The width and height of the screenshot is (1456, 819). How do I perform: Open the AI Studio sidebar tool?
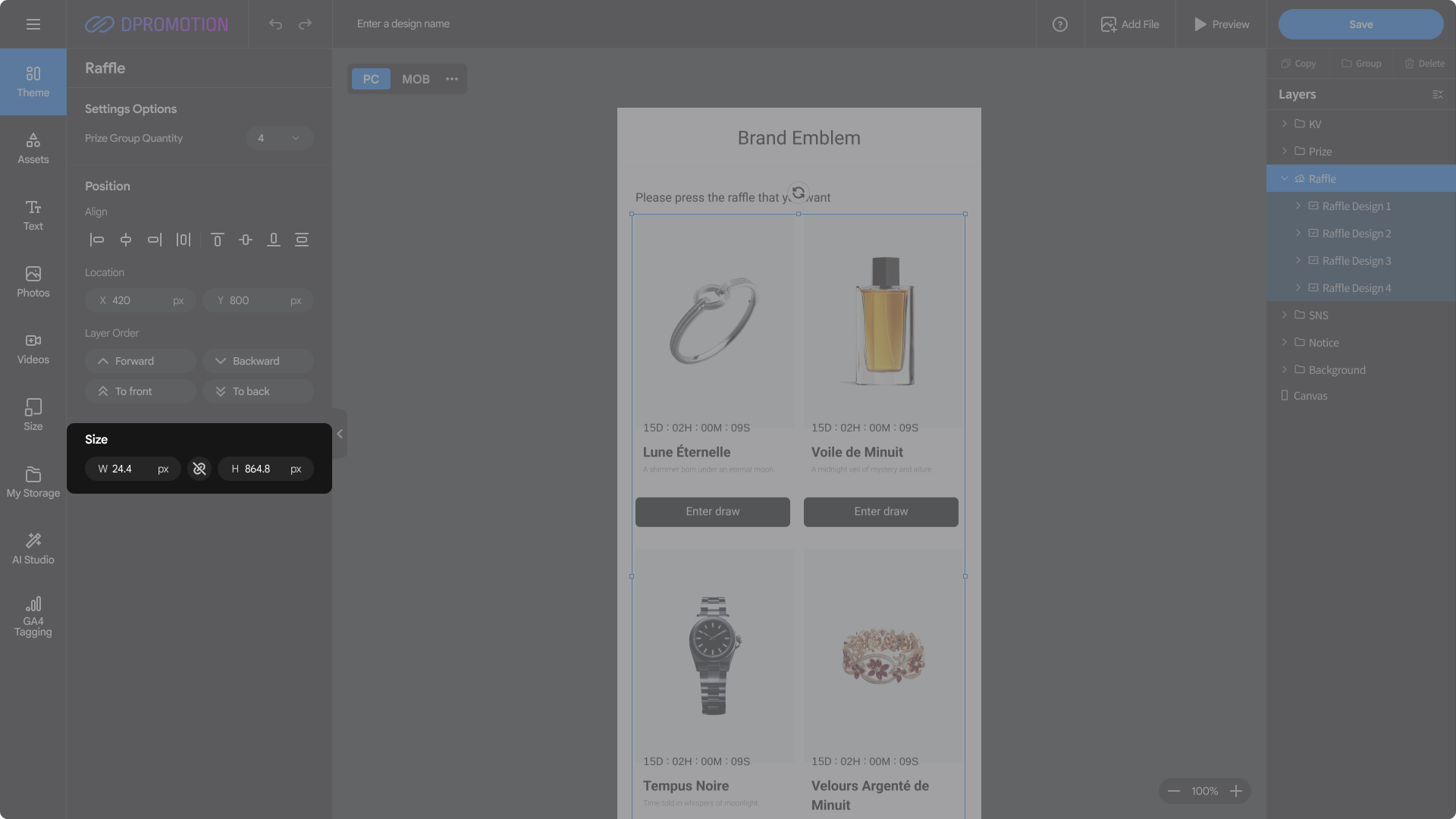(x=33, y=548)
